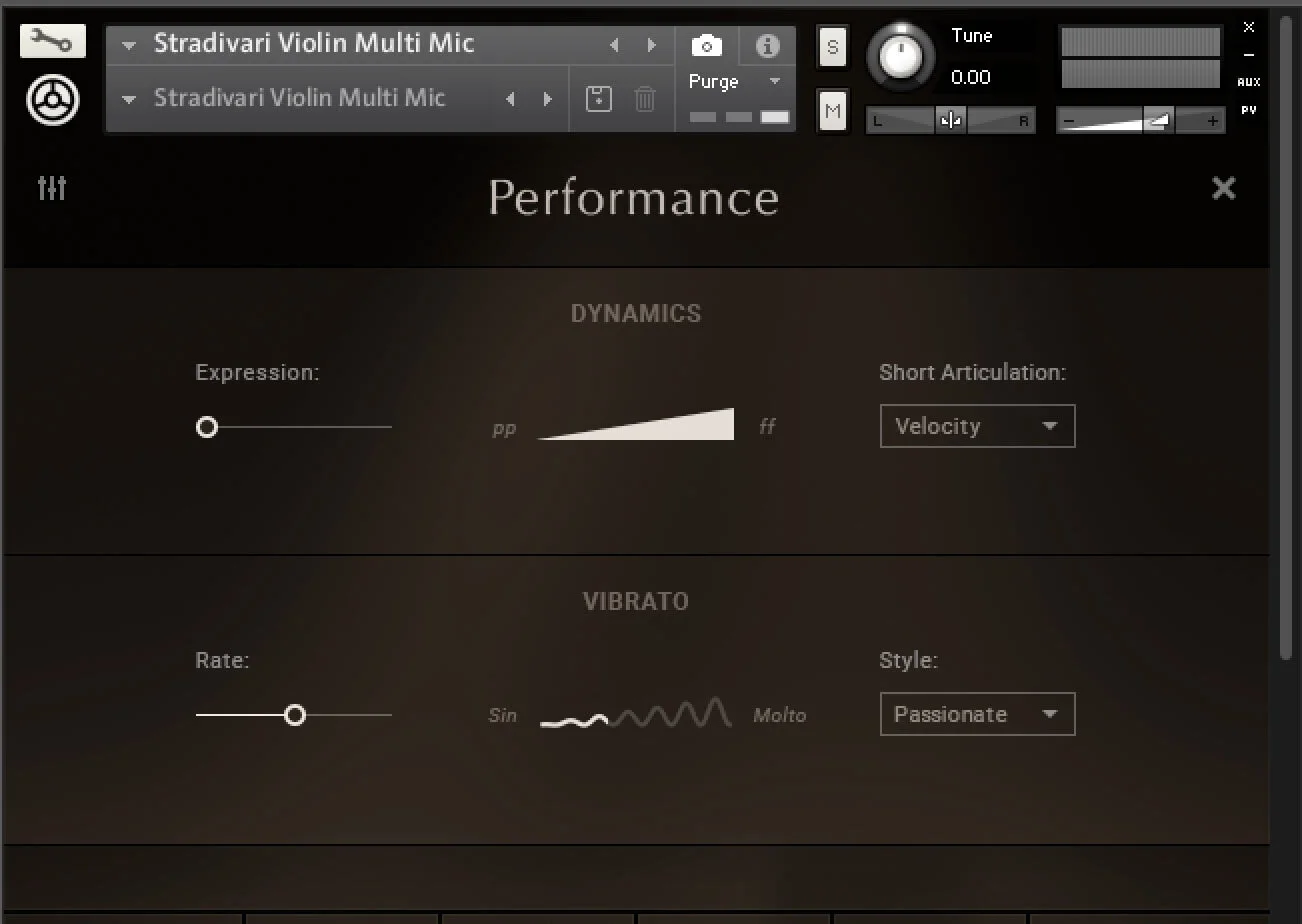The height and width of the screenshot is (924, 1302).
Task: Go to previous instrument with top-row left arrow
Action: tap(614, 45)
